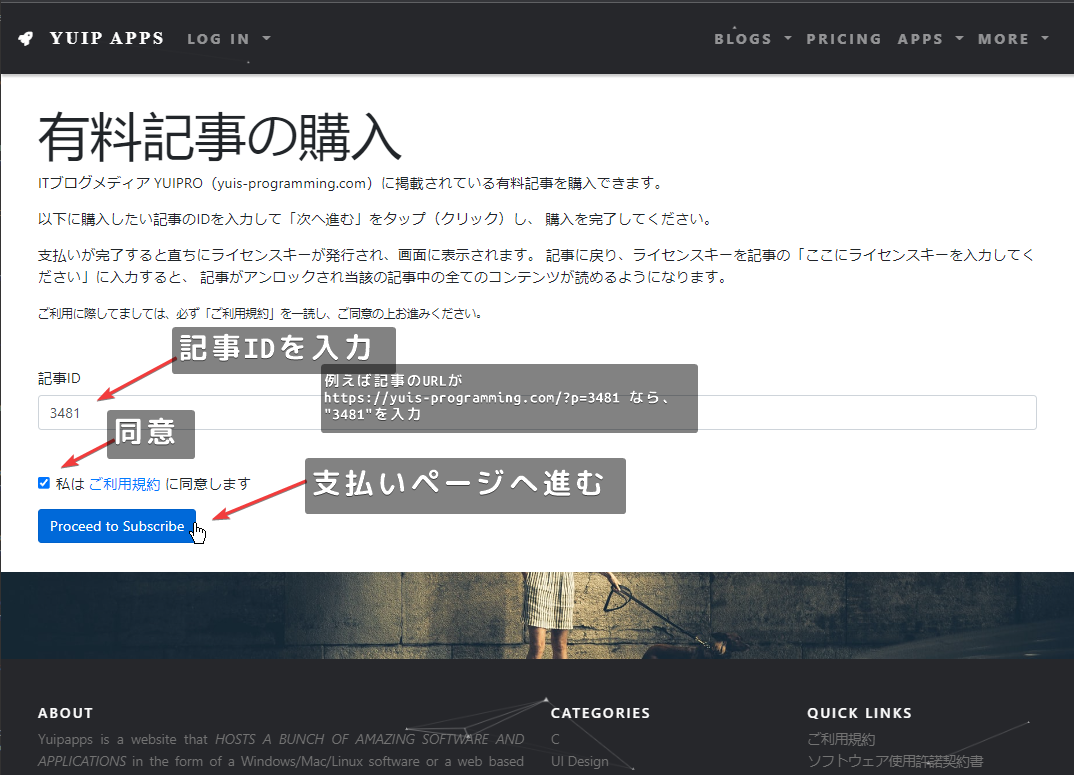Screen dimensions: 1074x775
Task: Click the 有料記事の購入 page heading
Action: click(x=220, y=138)
